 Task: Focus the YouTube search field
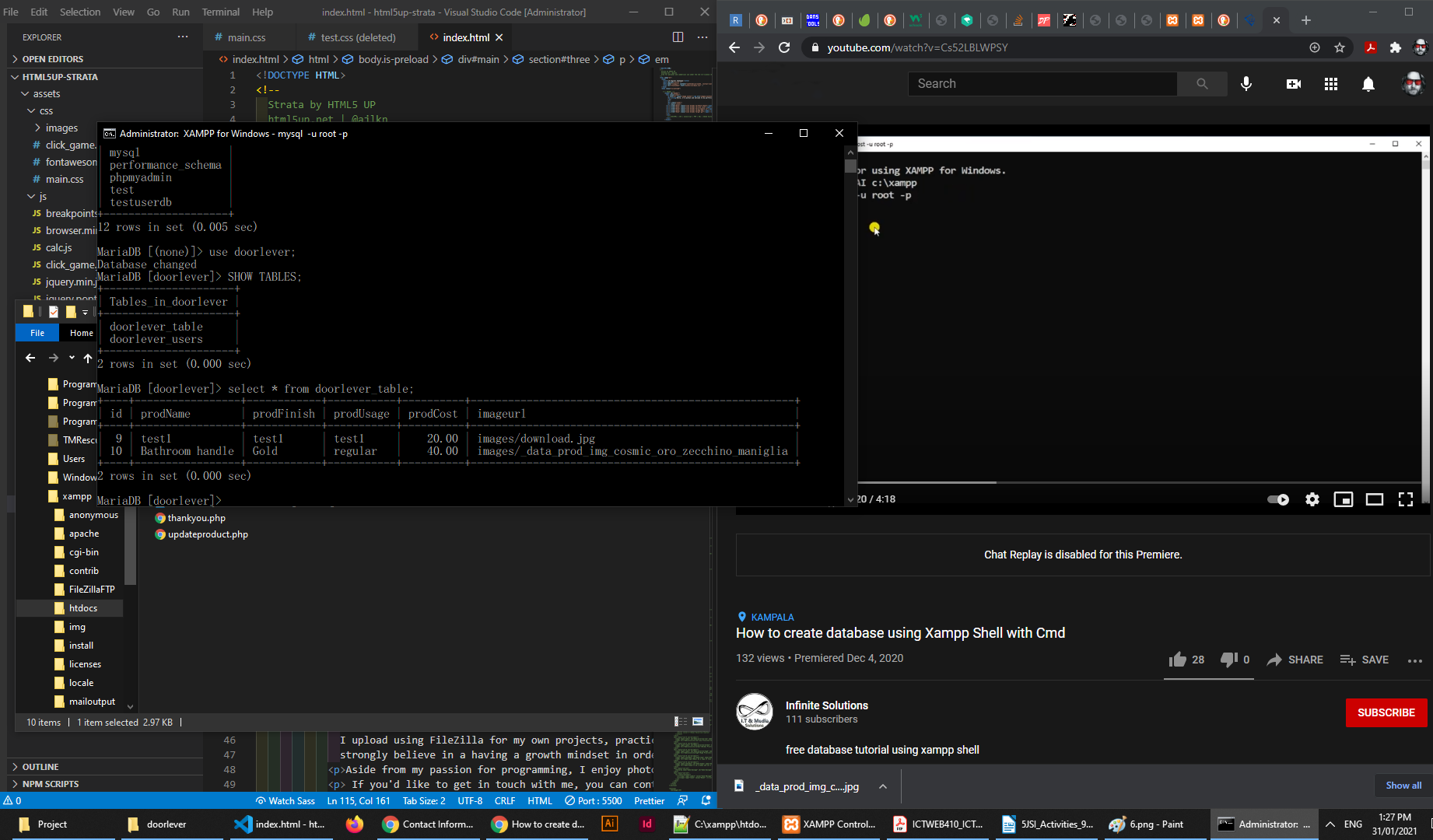[x=1042, y=83]
